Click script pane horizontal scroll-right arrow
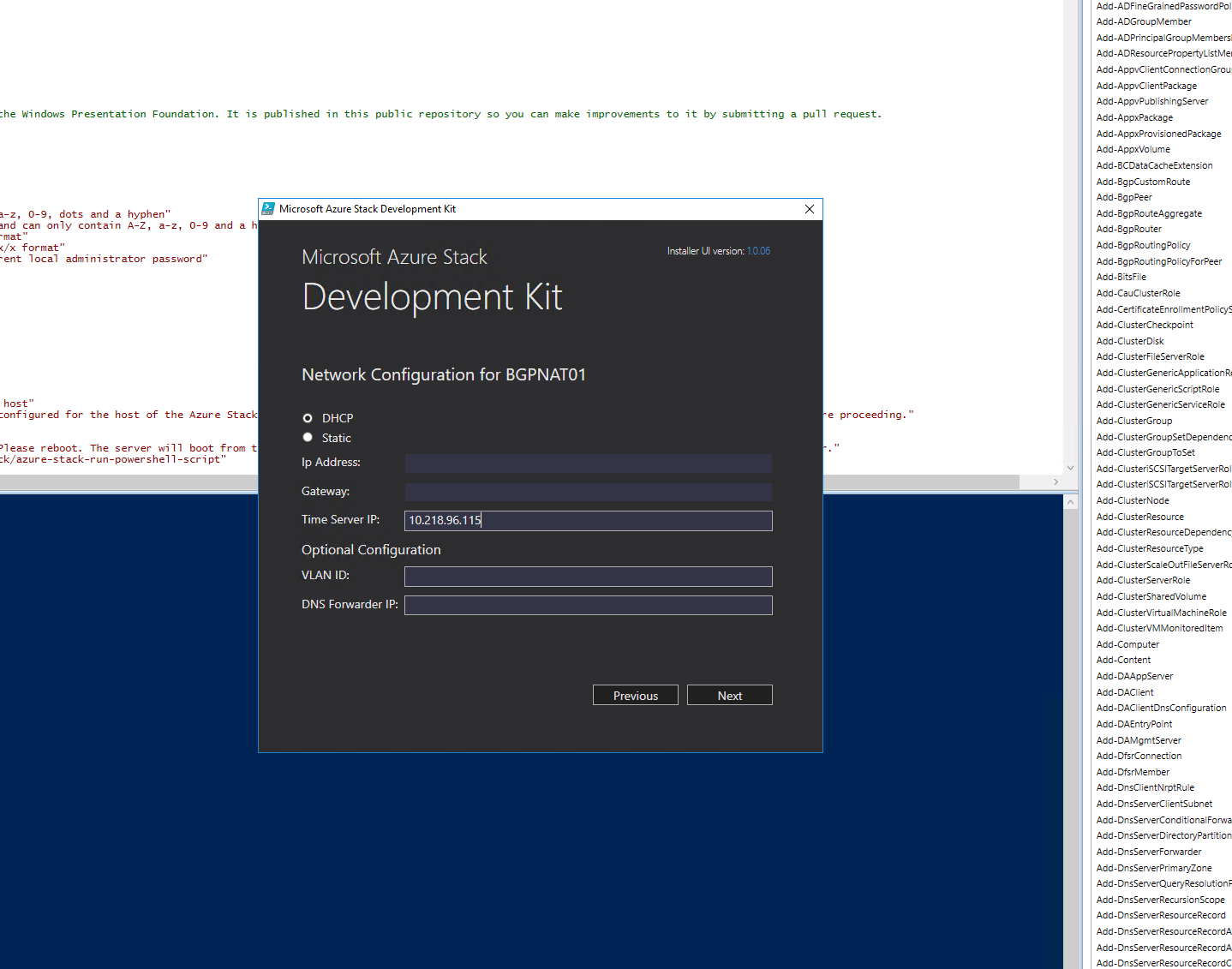This screenshot has width=1232, height=969. pyautogui.click(x=1056, y=482)
